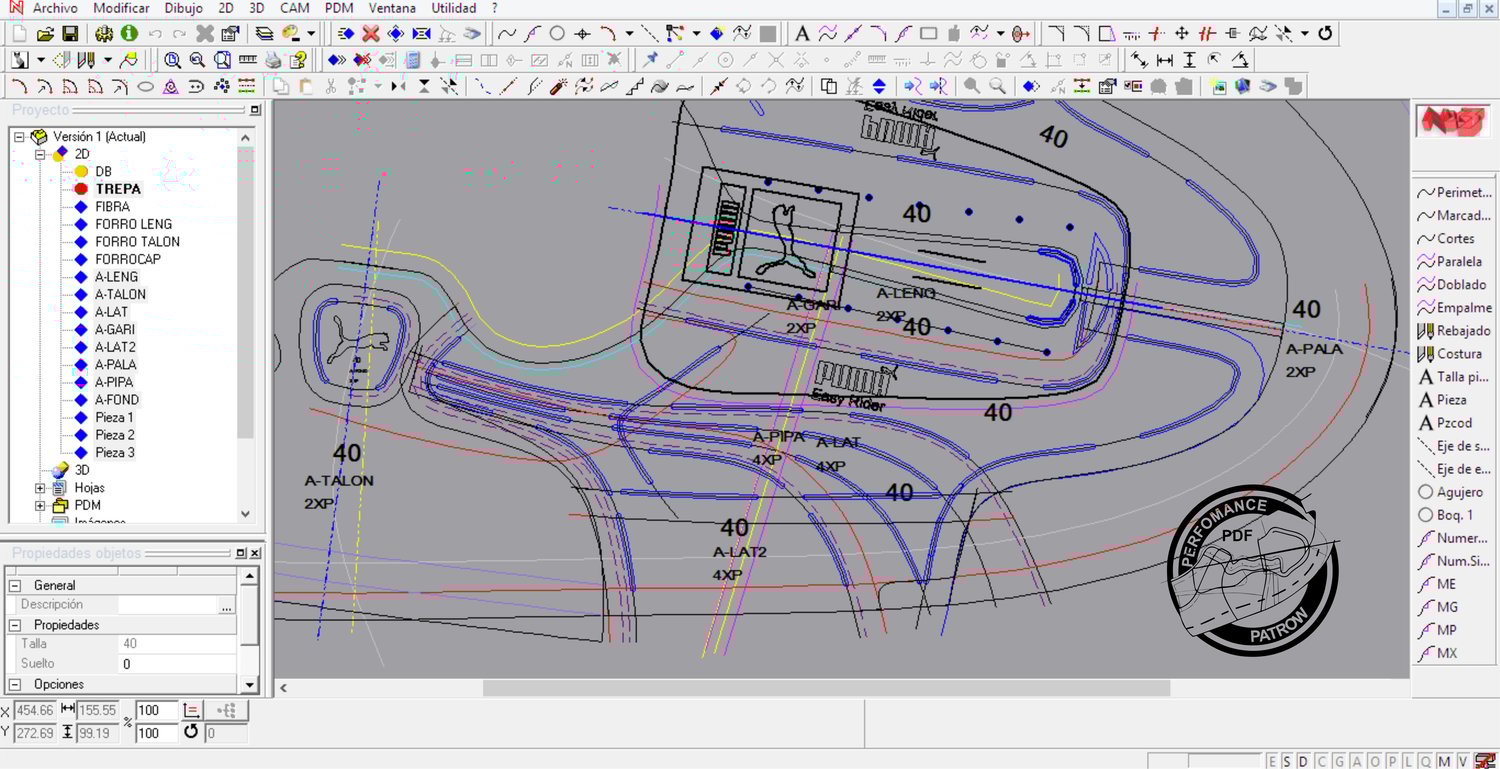
Task: Select the circle drawing tool
Action: [557, 33]
